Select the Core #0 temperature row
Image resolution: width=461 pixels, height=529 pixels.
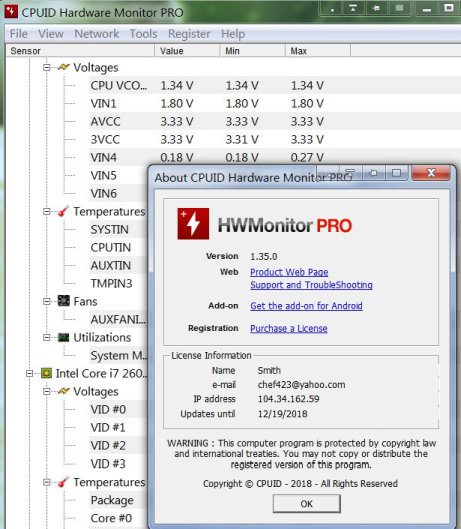119,518
